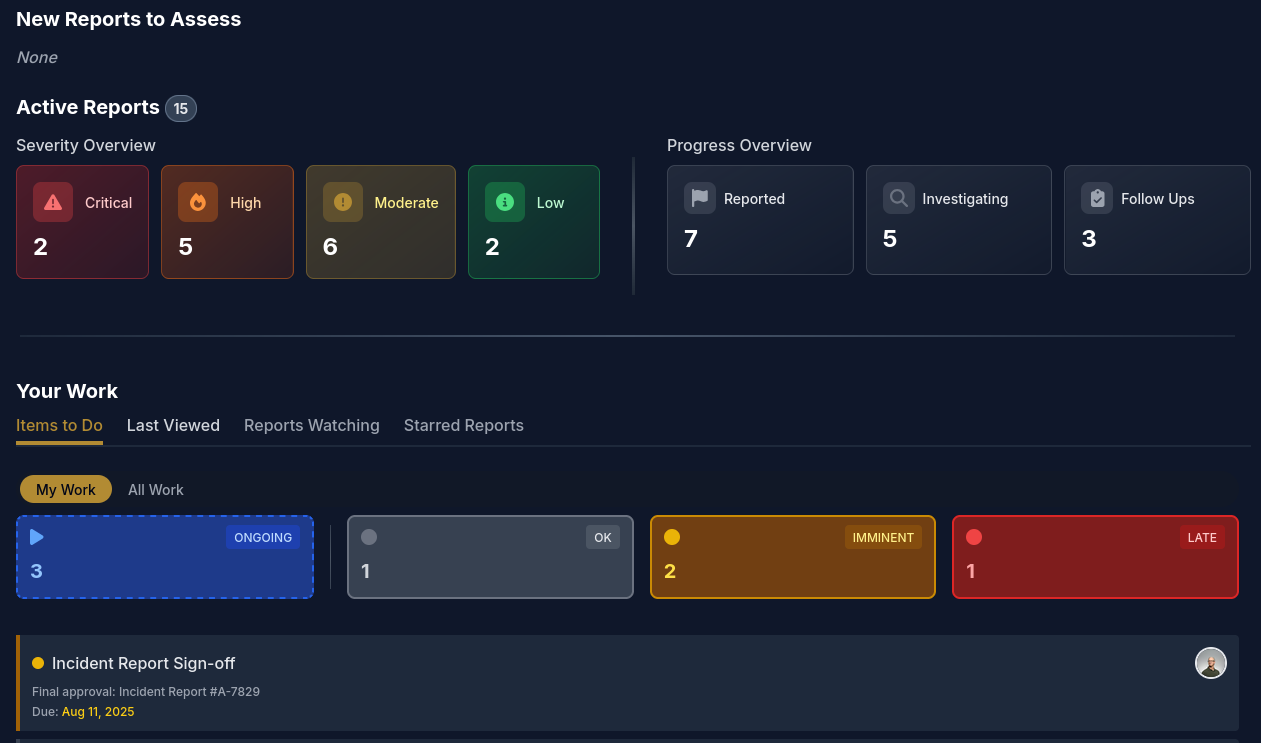1261x743 pixels.
Task: Click the Investigating magnifier icon
Action: click(899, 198)
